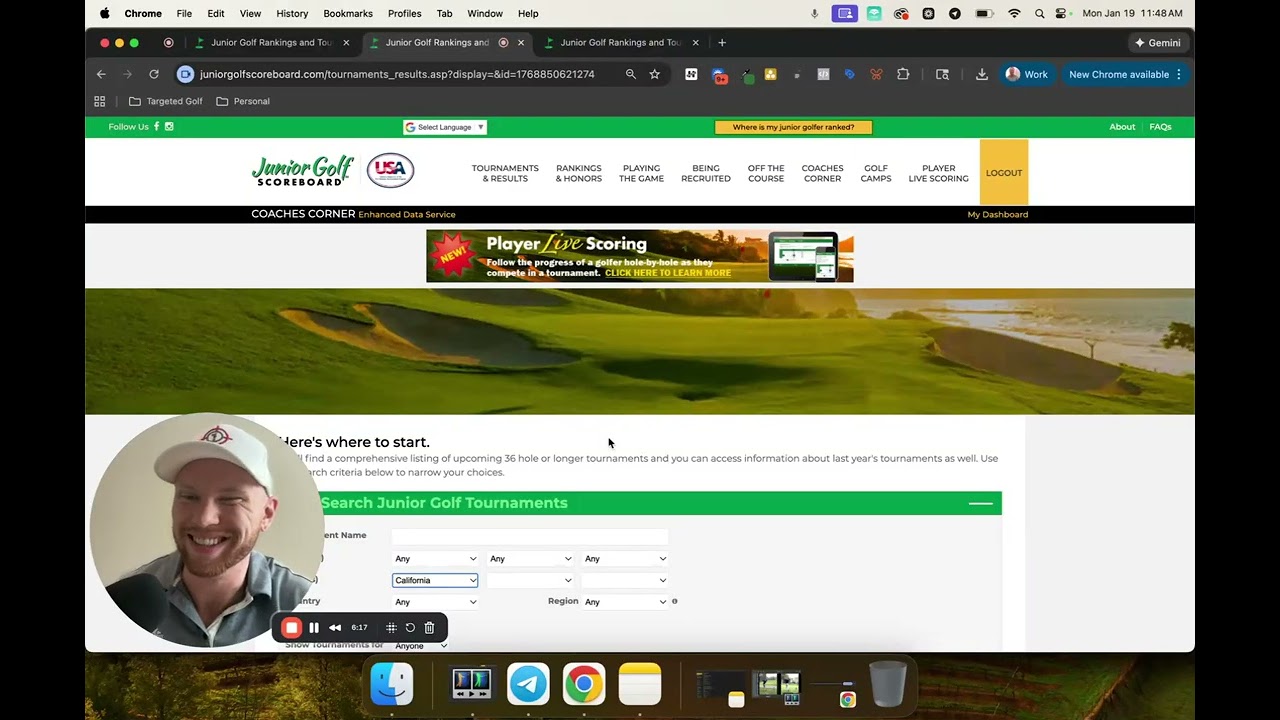Open the California state dropdown
Image resolution: width=1280 pixels, height=720 pixels.
point(435,580)
